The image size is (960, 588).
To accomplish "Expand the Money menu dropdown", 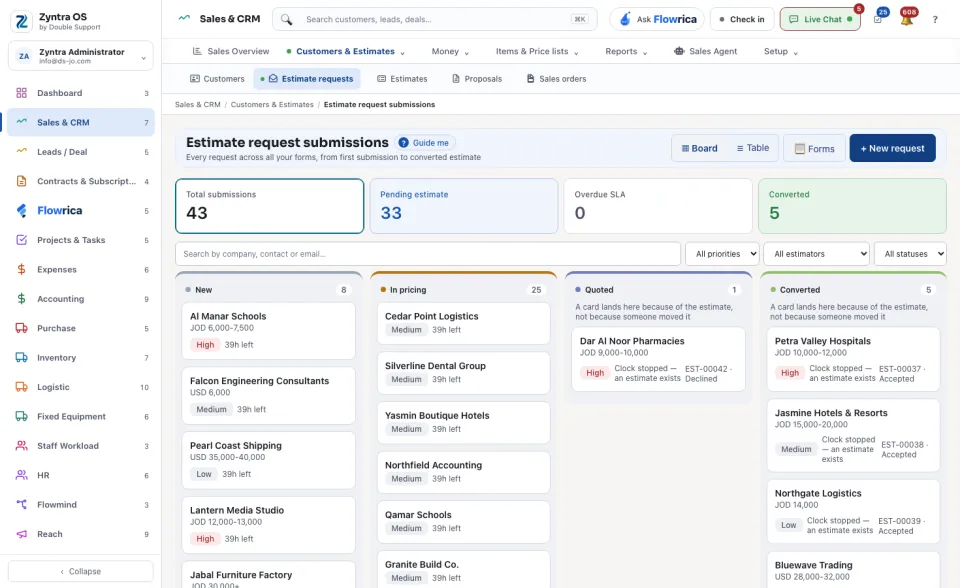I will pos(450,51).
